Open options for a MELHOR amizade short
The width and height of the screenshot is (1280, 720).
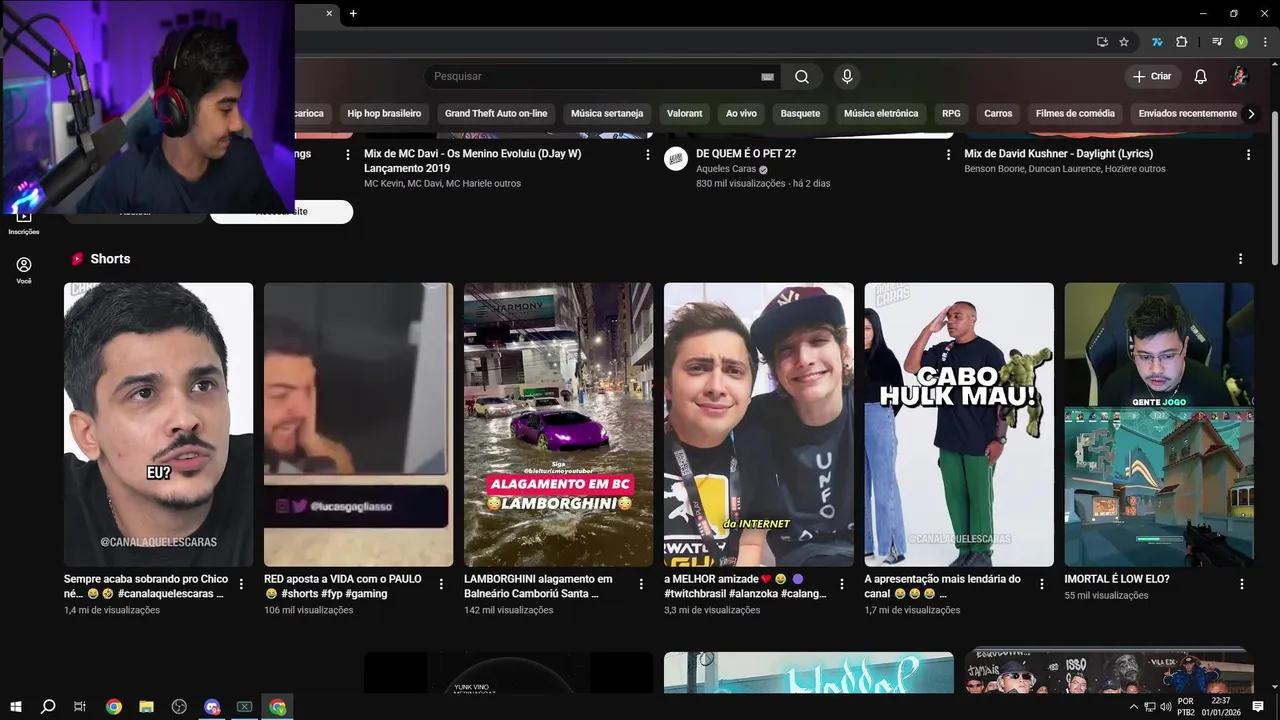pos(841,584)
